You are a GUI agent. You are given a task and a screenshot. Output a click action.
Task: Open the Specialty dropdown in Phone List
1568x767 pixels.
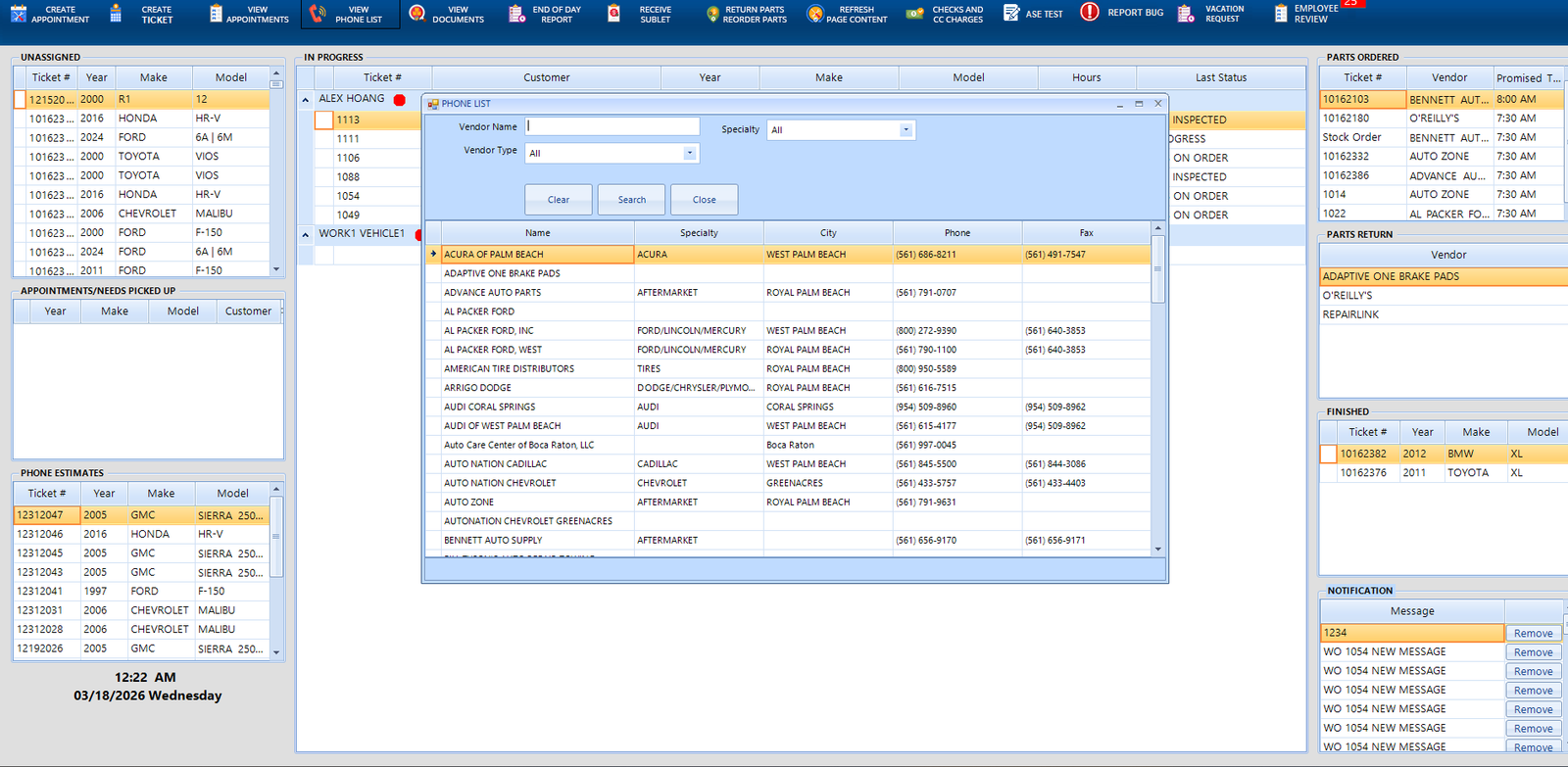[x=906, y=130]
